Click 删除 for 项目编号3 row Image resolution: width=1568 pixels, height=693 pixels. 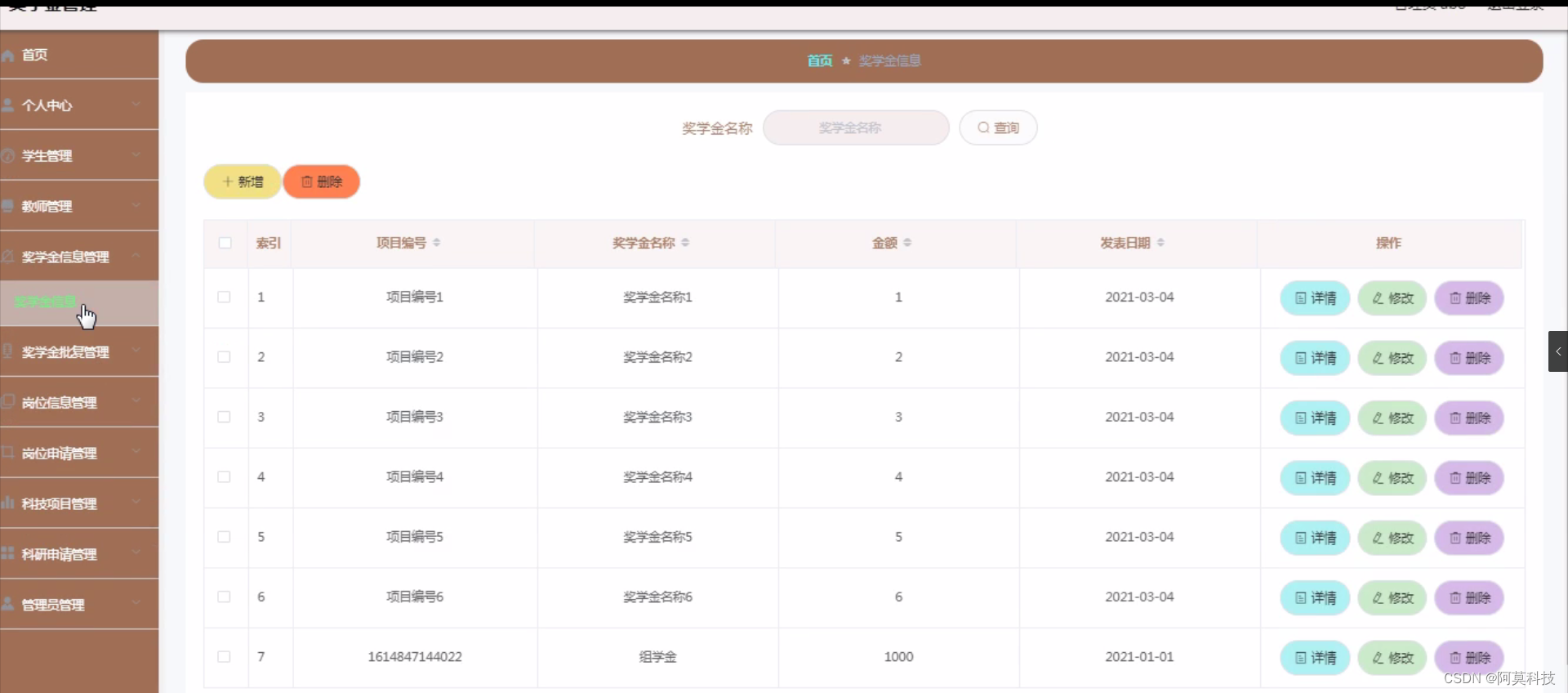tap(1469, 418)
